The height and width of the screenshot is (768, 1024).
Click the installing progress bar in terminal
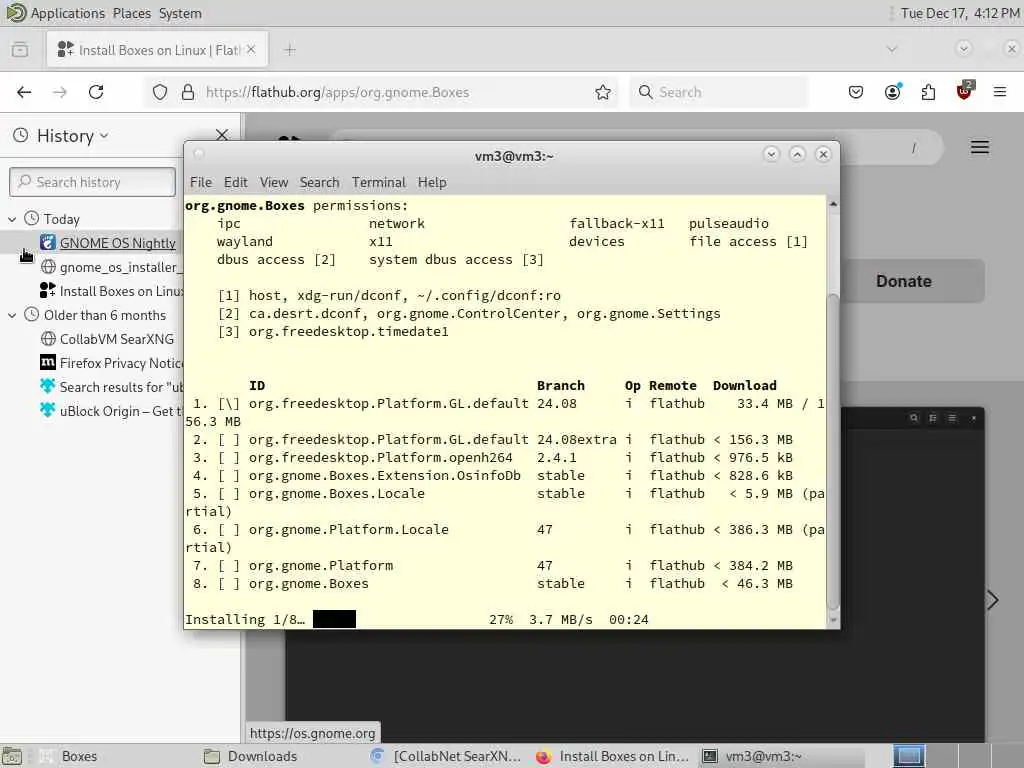334,619
